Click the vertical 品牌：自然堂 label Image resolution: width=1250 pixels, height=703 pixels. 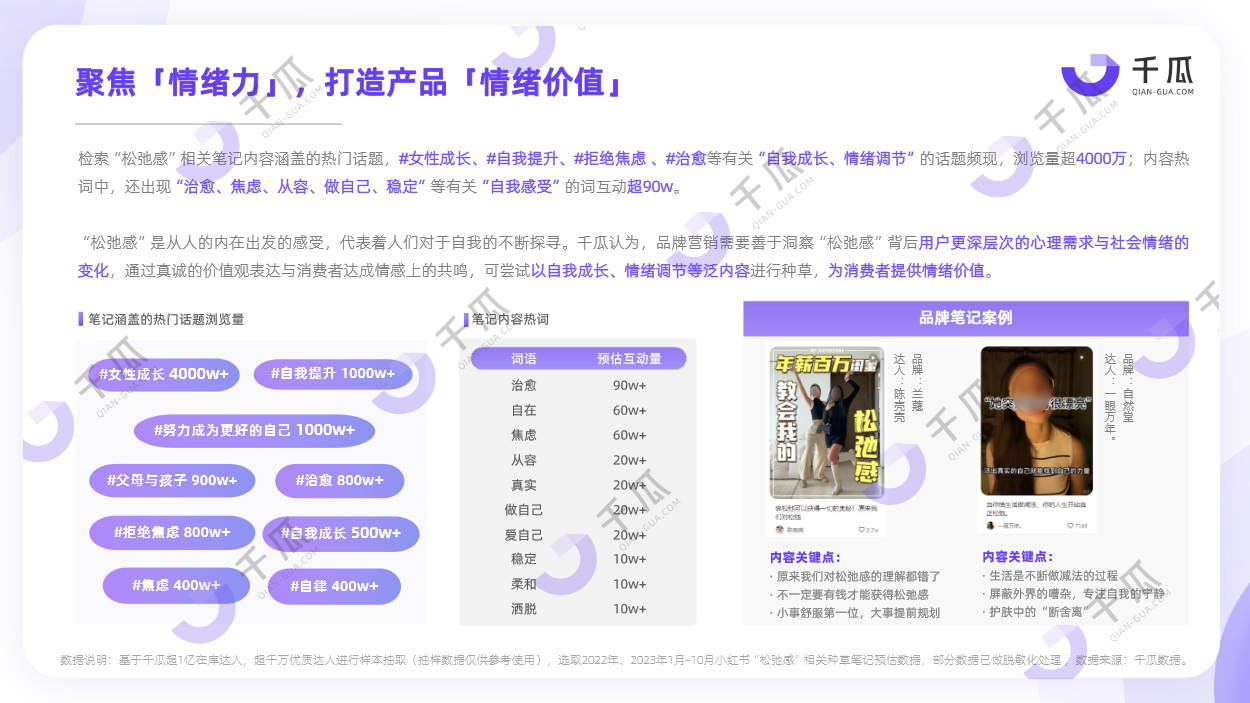click(1128, 390)
